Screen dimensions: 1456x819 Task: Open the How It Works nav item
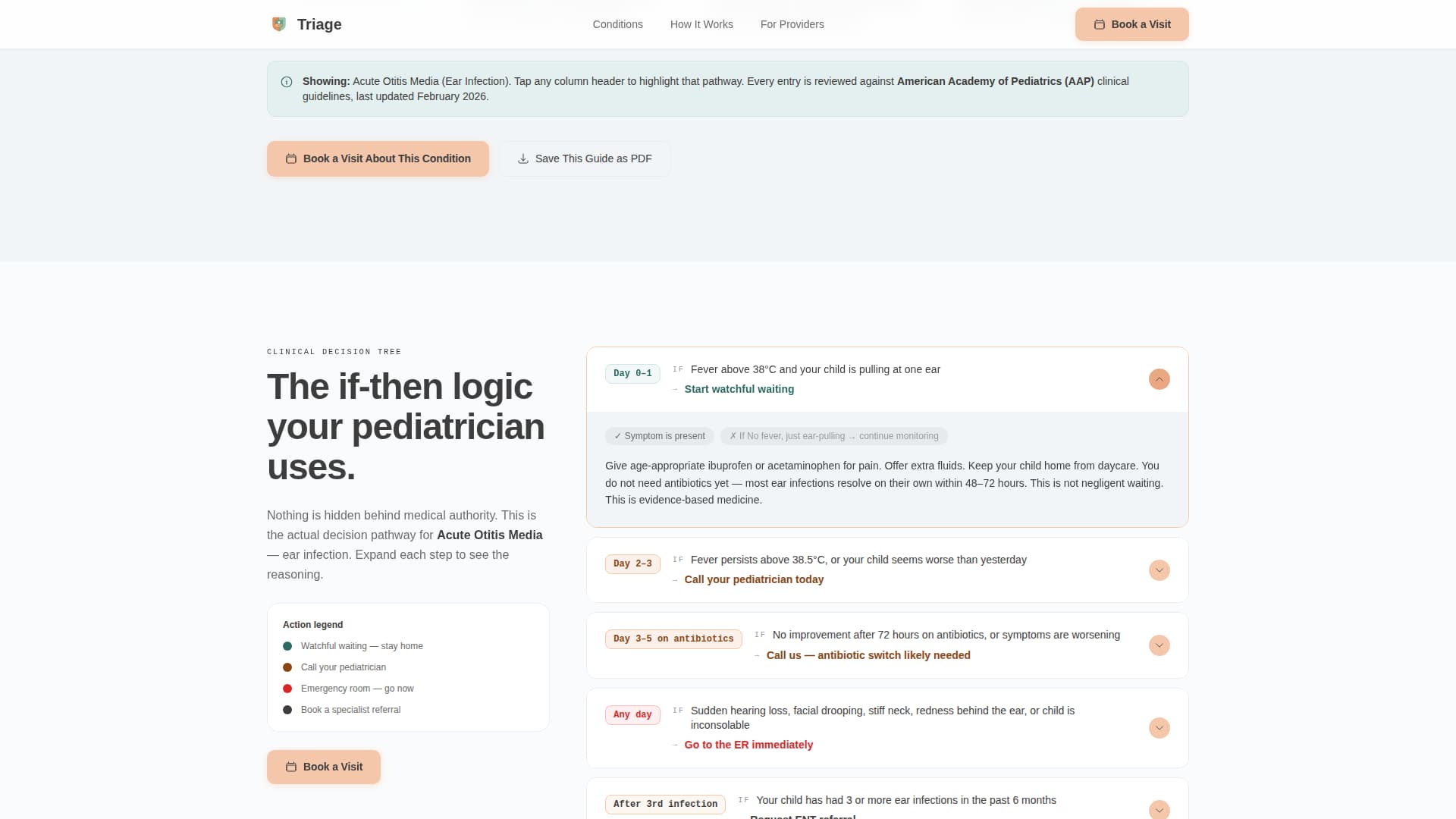click(701, 24)
